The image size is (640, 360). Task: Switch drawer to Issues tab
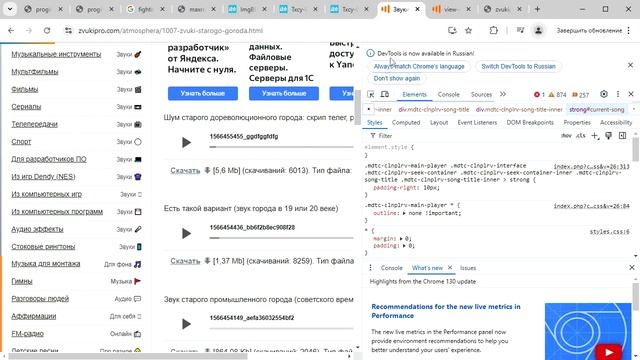point(468,268)
